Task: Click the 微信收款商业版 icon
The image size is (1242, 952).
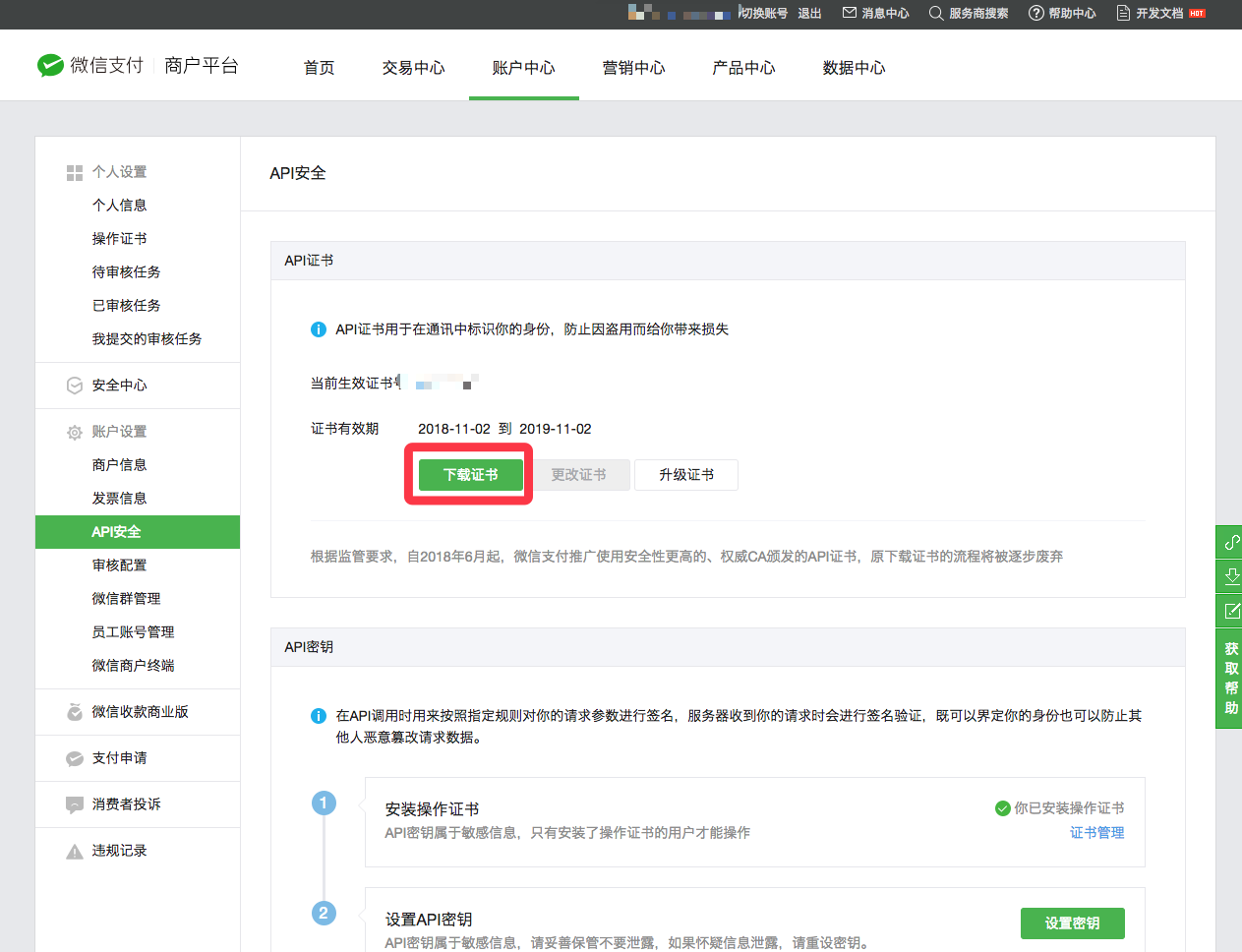Action: pos(75,712)
